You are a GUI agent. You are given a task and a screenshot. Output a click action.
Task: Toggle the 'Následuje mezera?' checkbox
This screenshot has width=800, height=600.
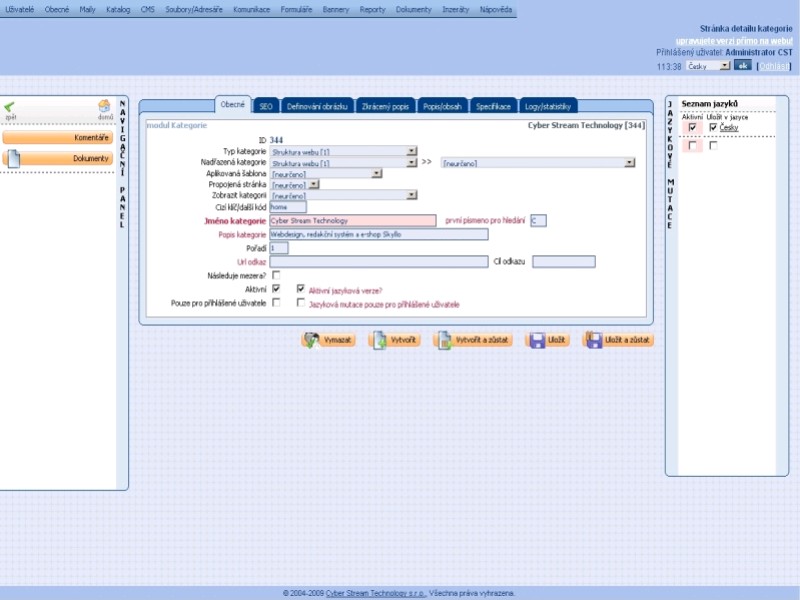point(276,274)
